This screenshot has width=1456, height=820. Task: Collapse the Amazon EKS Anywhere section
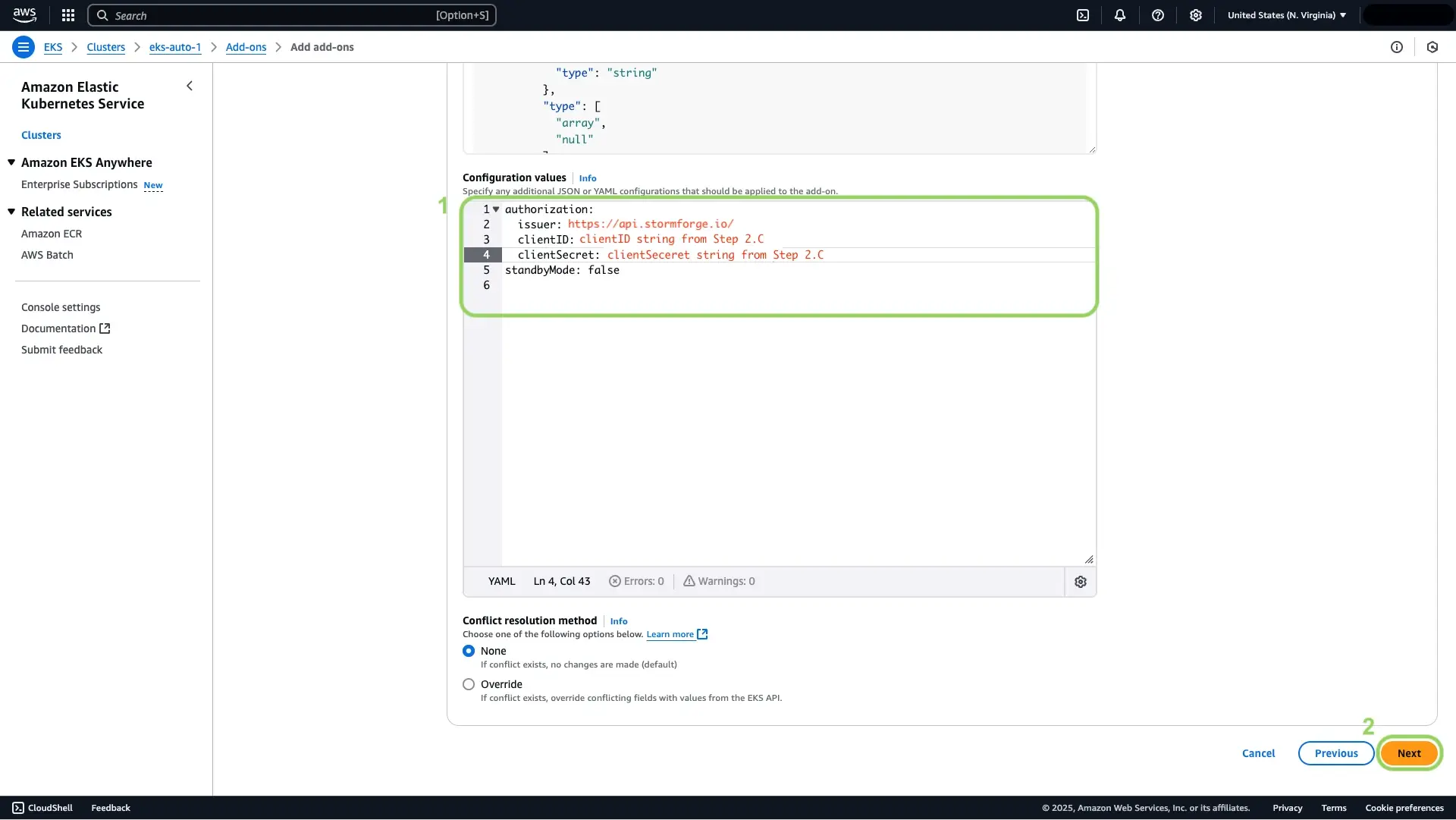11,162
